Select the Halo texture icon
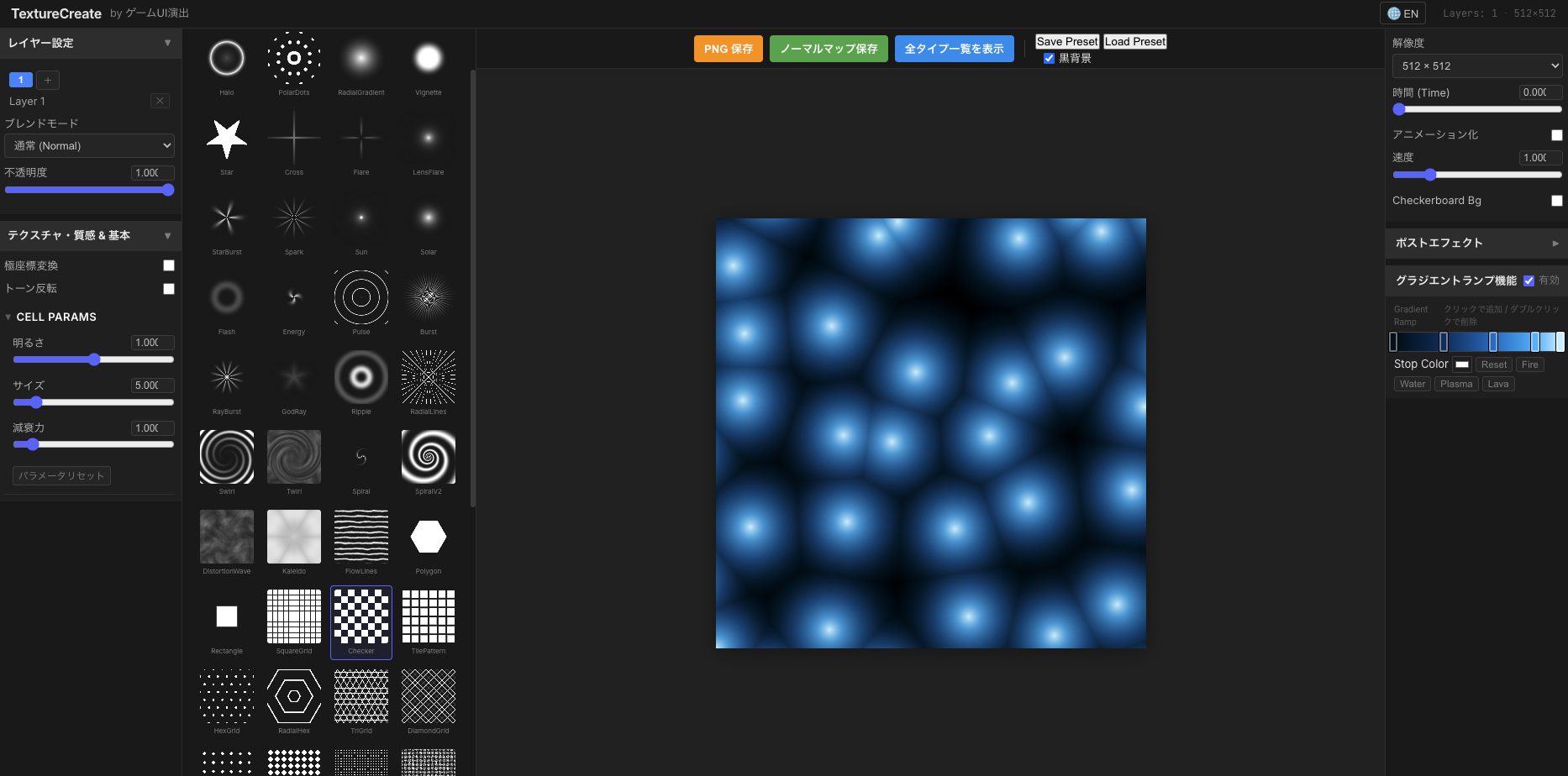Screen dimensions: 1568x776 (x=227, y=59)
